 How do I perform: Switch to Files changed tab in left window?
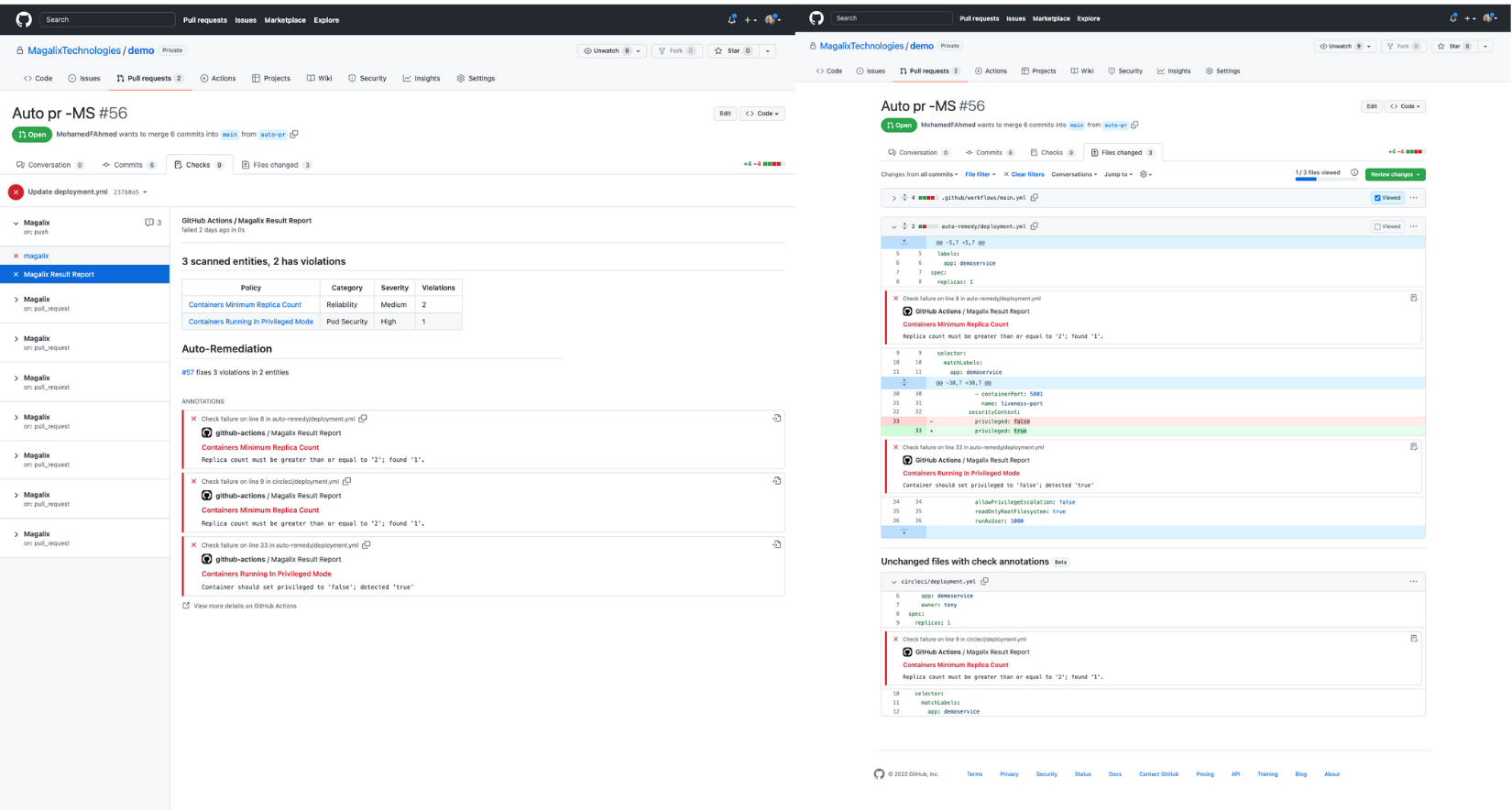277,165
